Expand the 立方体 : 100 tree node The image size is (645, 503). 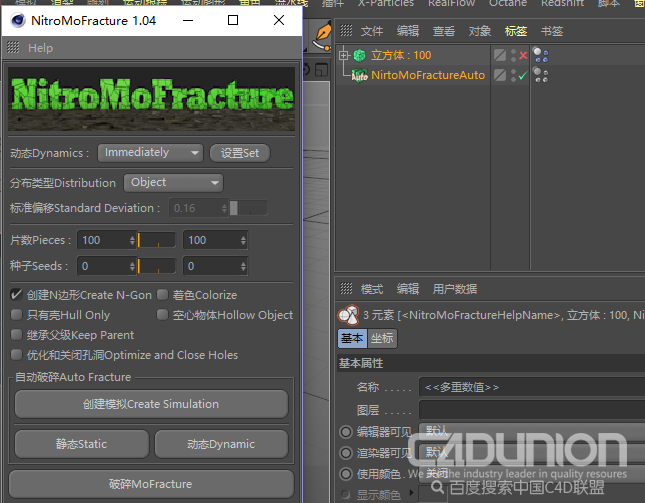tap(344, 55)
